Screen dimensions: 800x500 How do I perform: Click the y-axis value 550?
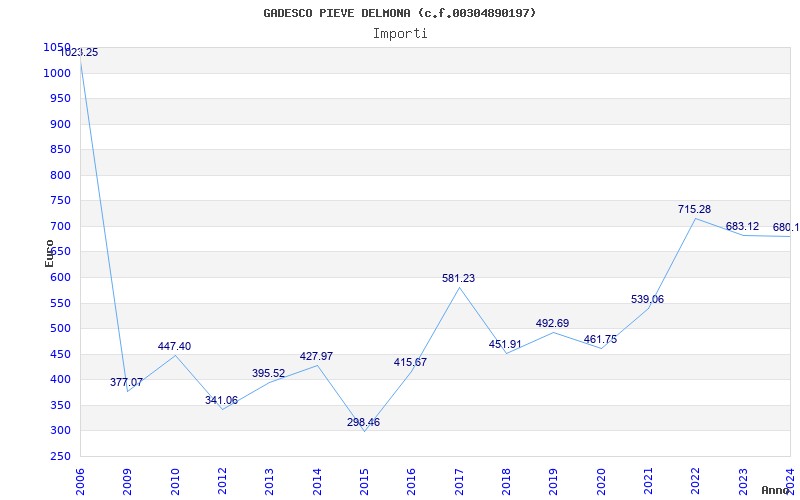(60, 304)
